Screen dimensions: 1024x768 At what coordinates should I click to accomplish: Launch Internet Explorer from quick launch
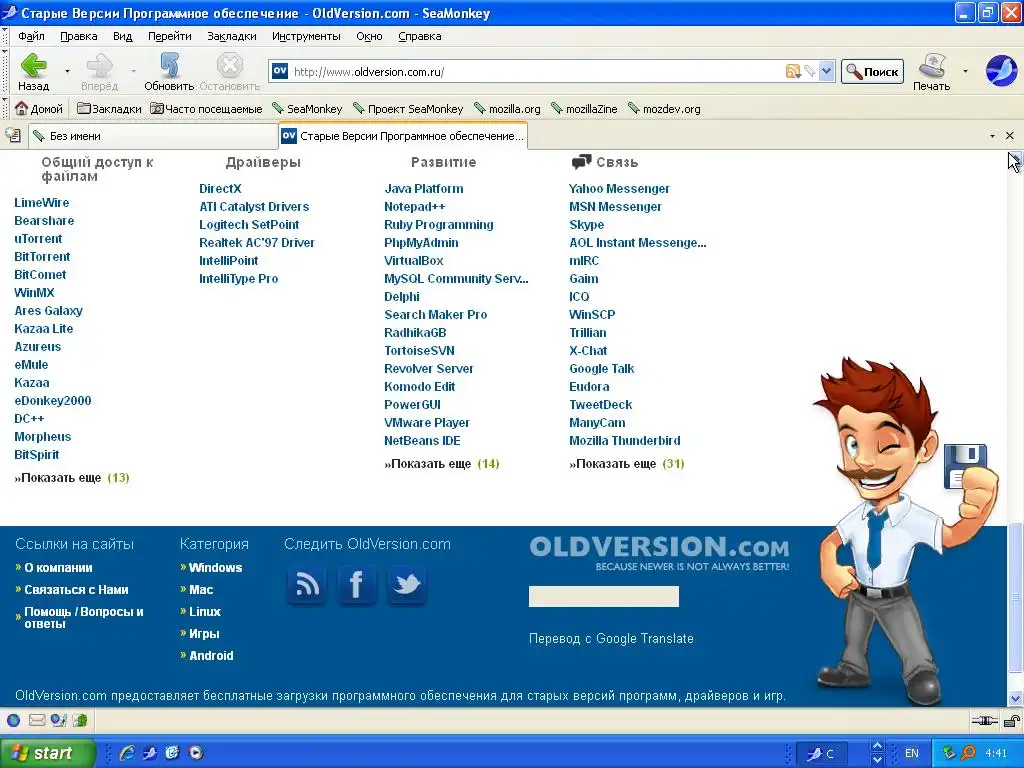coord(127,753)
